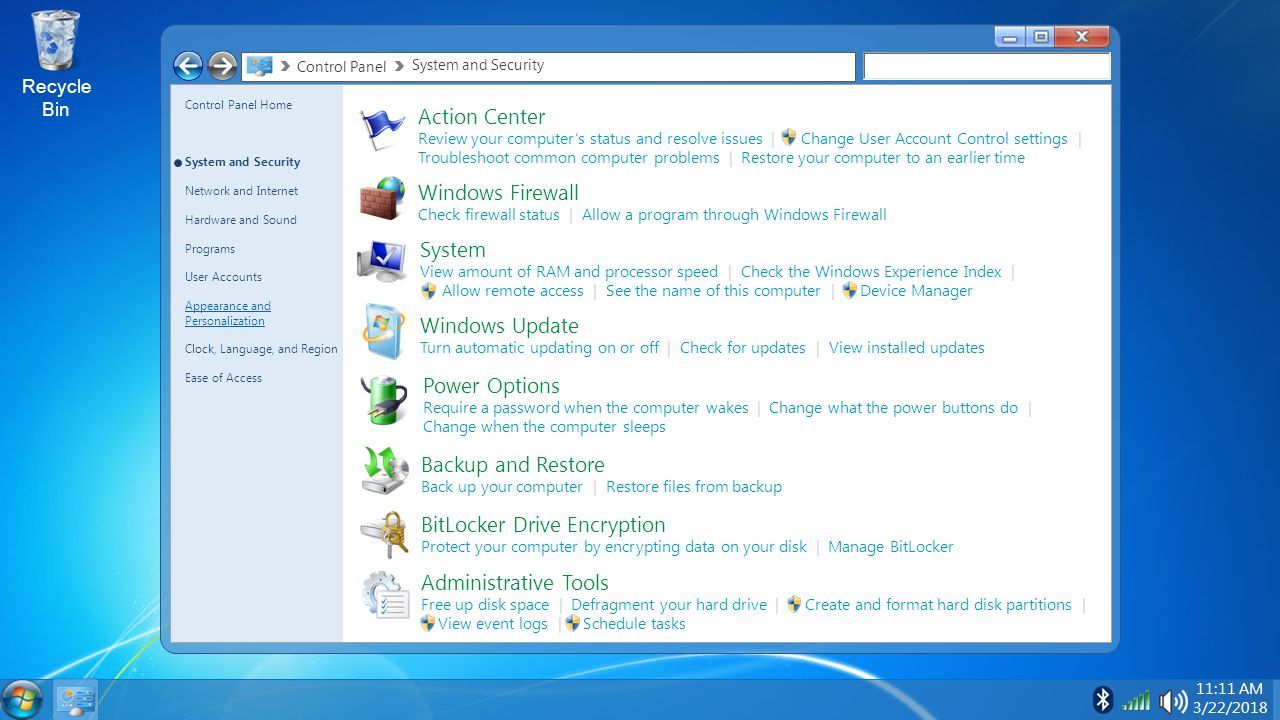Select Clock, Language, and Region in sidebar
Image resolution: width=1280 pixels, height=720 pixels.
tap(261, 349)
